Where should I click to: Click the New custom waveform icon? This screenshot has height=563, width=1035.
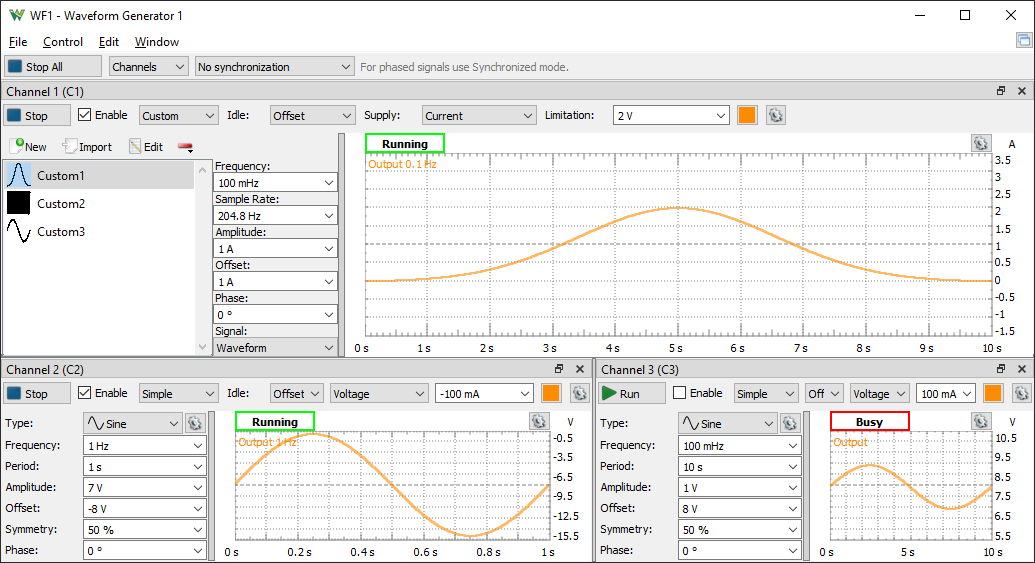pos(18,146)
